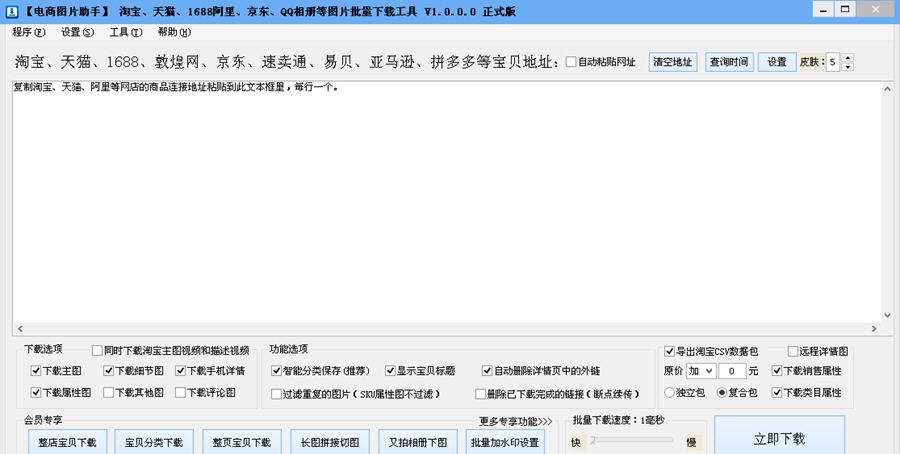
Task: Click the 皮肤 number field
Action: (833, 62)
